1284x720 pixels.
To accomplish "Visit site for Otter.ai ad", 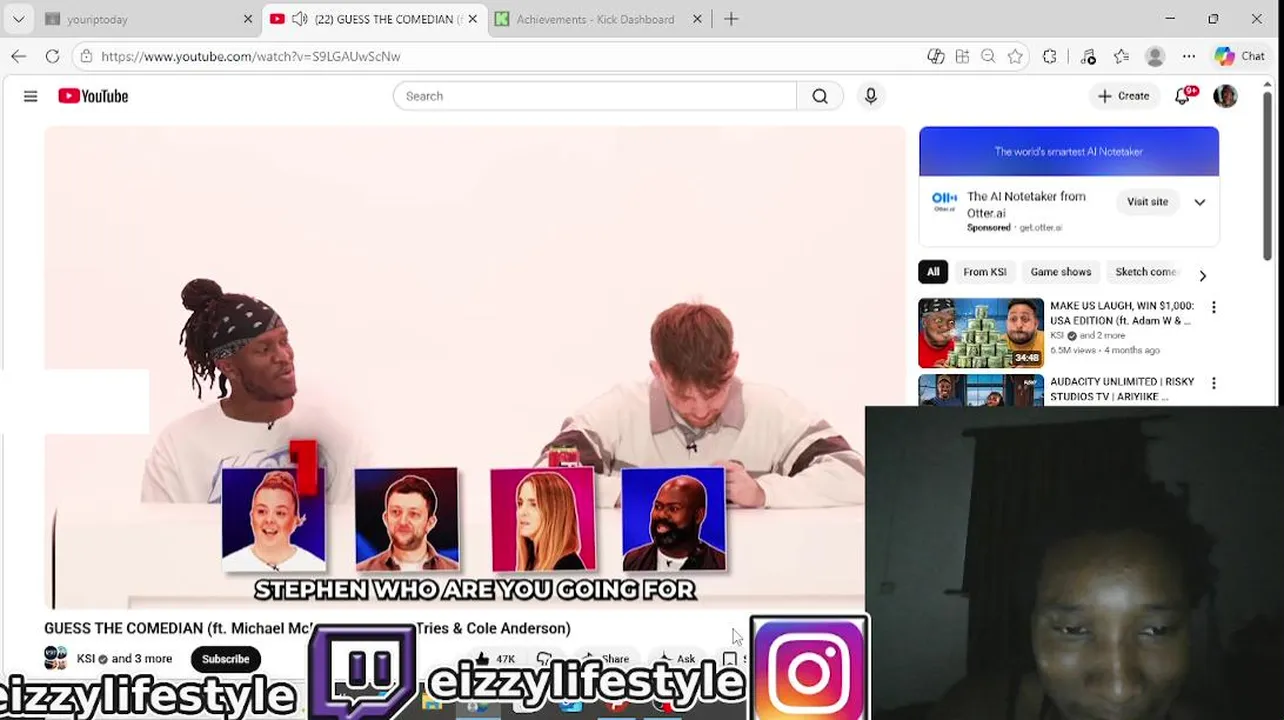I will click(x=1147, y=202).
